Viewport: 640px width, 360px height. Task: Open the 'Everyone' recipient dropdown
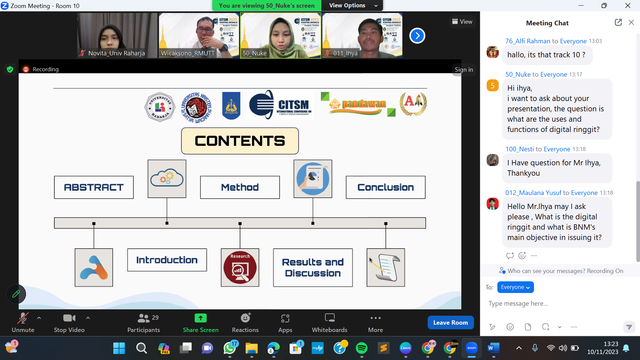(515, 287)
